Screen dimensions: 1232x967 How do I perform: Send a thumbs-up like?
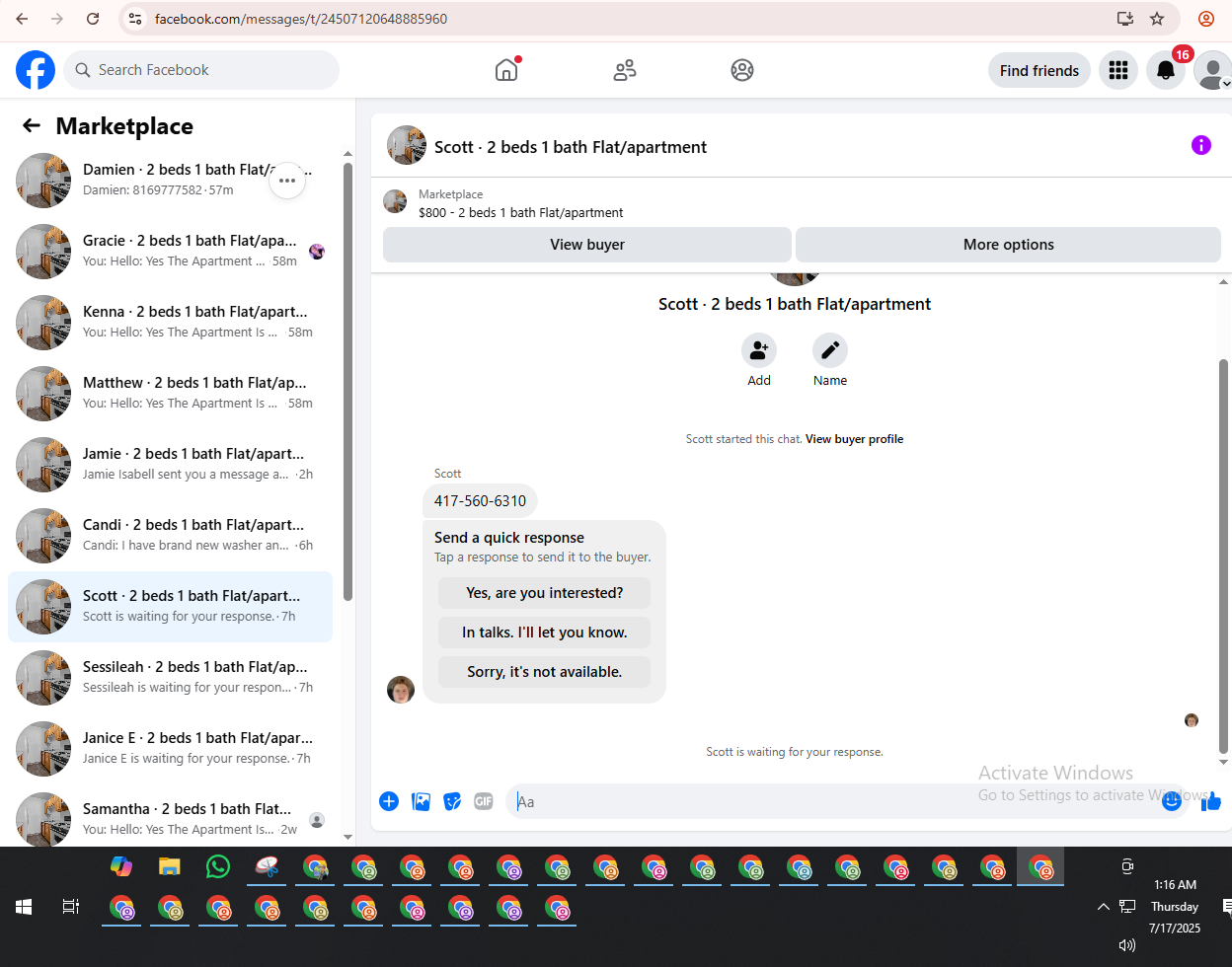1211,801
